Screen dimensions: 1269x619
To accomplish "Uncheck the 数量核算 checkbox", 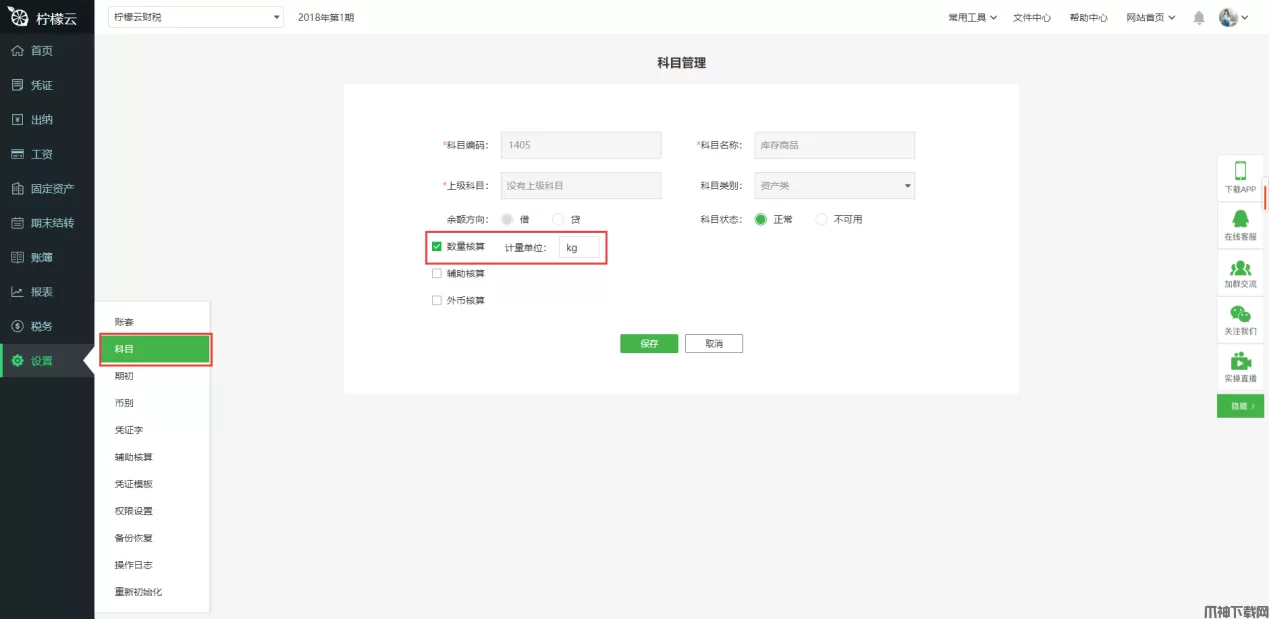I will [437, 246].
